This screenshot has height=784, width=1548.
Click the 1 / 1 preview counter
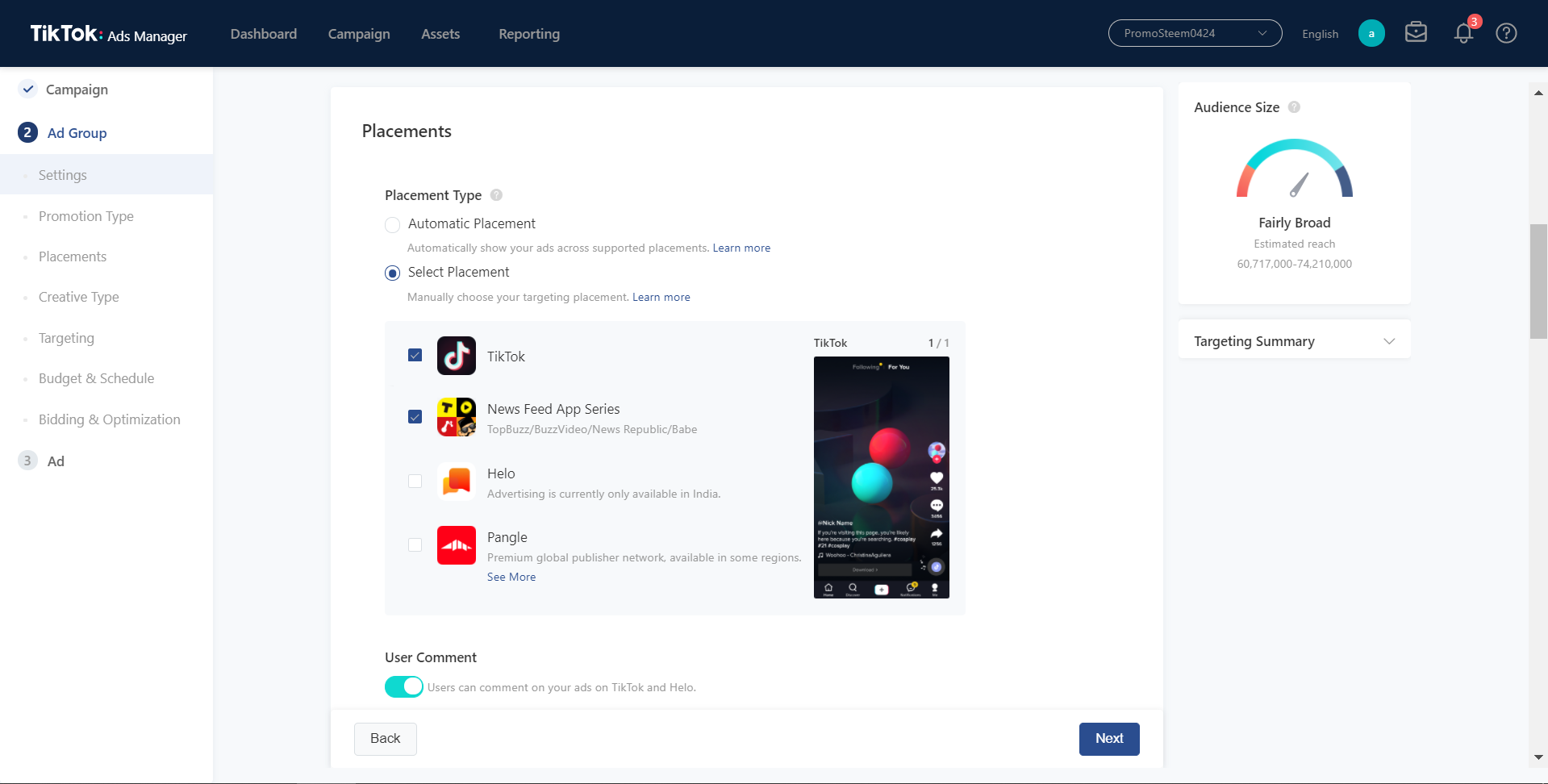point(938,343)
